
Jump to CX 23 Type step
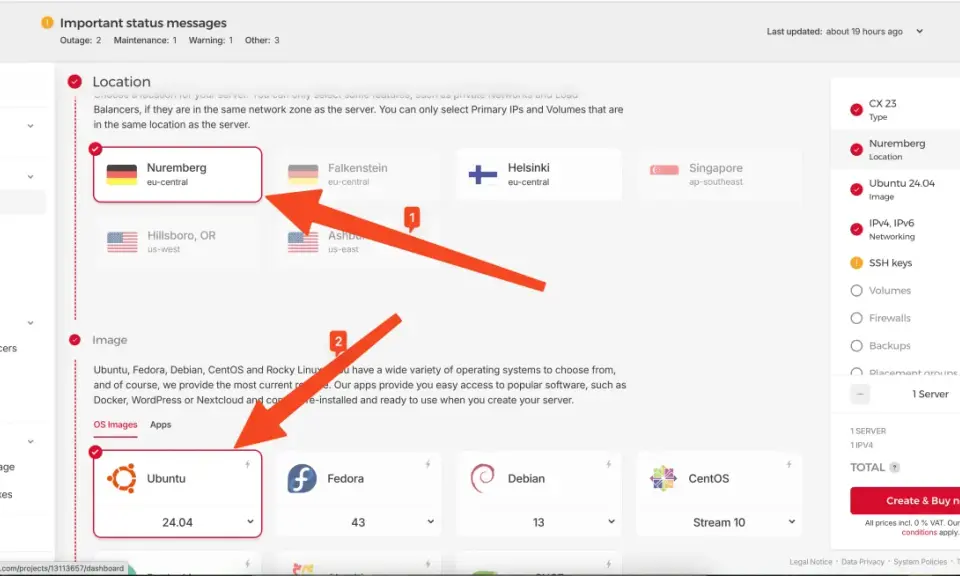coord(897,110)
